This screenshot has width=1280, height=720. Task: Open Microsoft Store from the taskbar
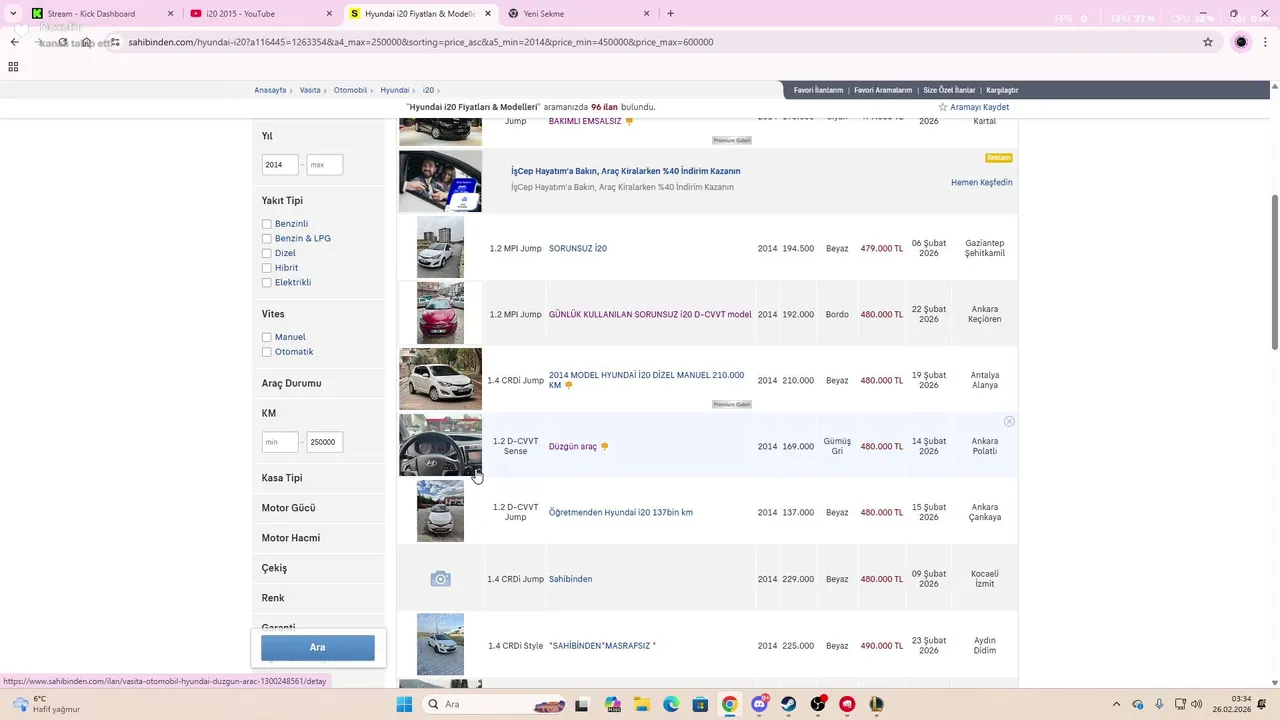[700, 704]
